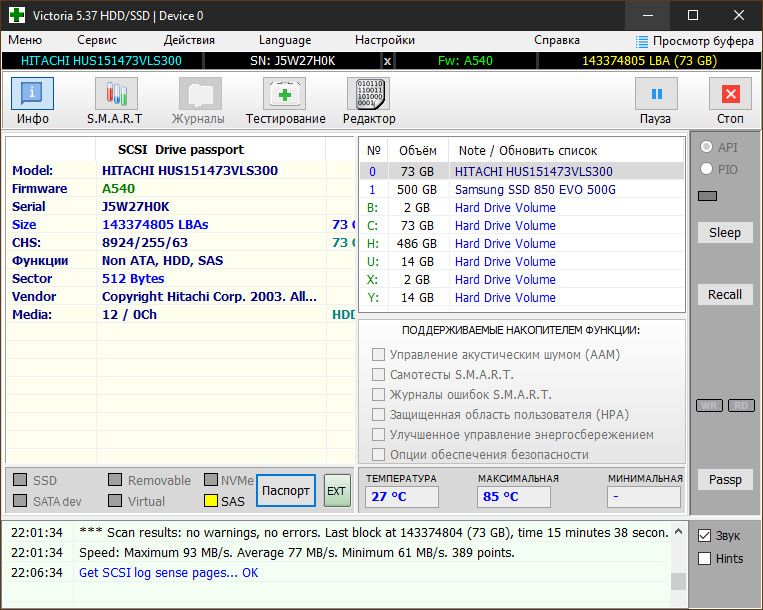
Task: Open the Меню menu
Action: click(x=25, y=40)
